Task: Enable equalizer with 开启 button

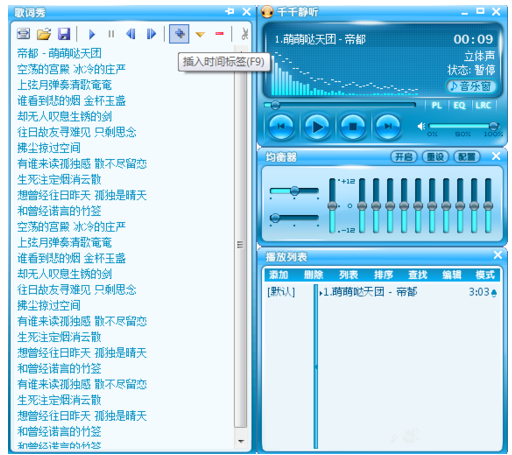Action: 404,157
